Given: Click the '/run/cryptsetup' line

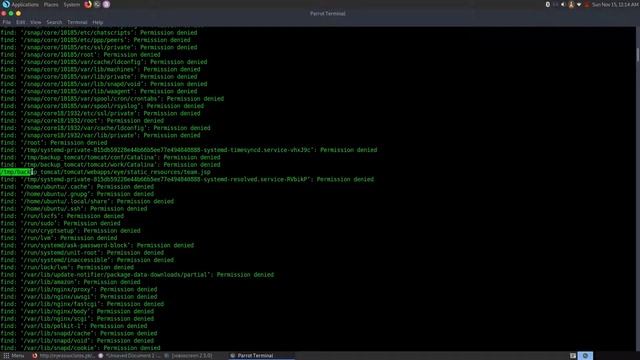Looking at the screenshot, I should [x=70, y=231].
